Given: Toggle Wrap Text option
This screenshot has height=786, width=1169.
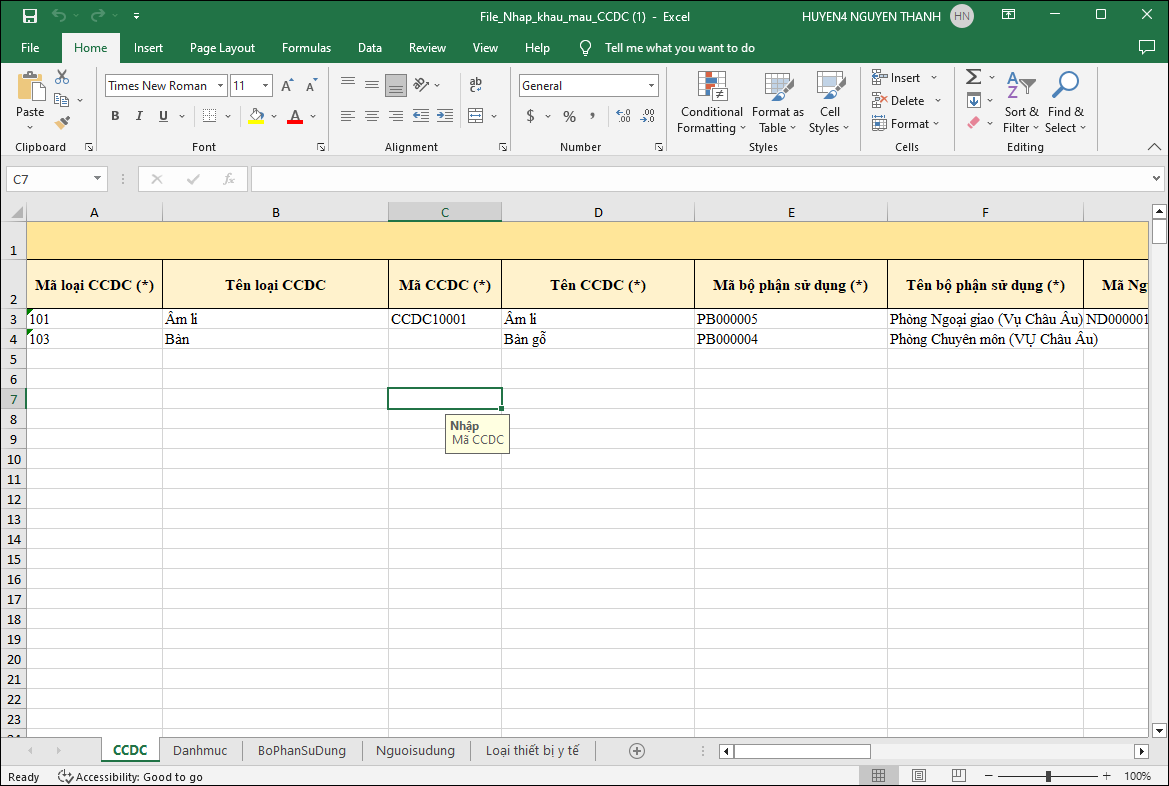Looking at the screenshot, I should click(476, 85).
